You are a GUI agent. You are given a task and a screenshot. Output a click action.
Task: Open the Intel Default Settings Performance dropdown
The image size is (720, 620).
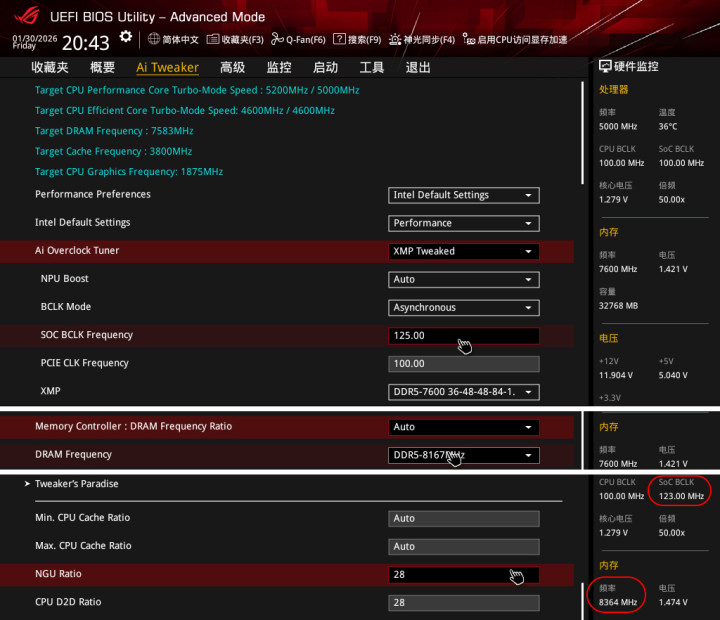tap(464, 223)
